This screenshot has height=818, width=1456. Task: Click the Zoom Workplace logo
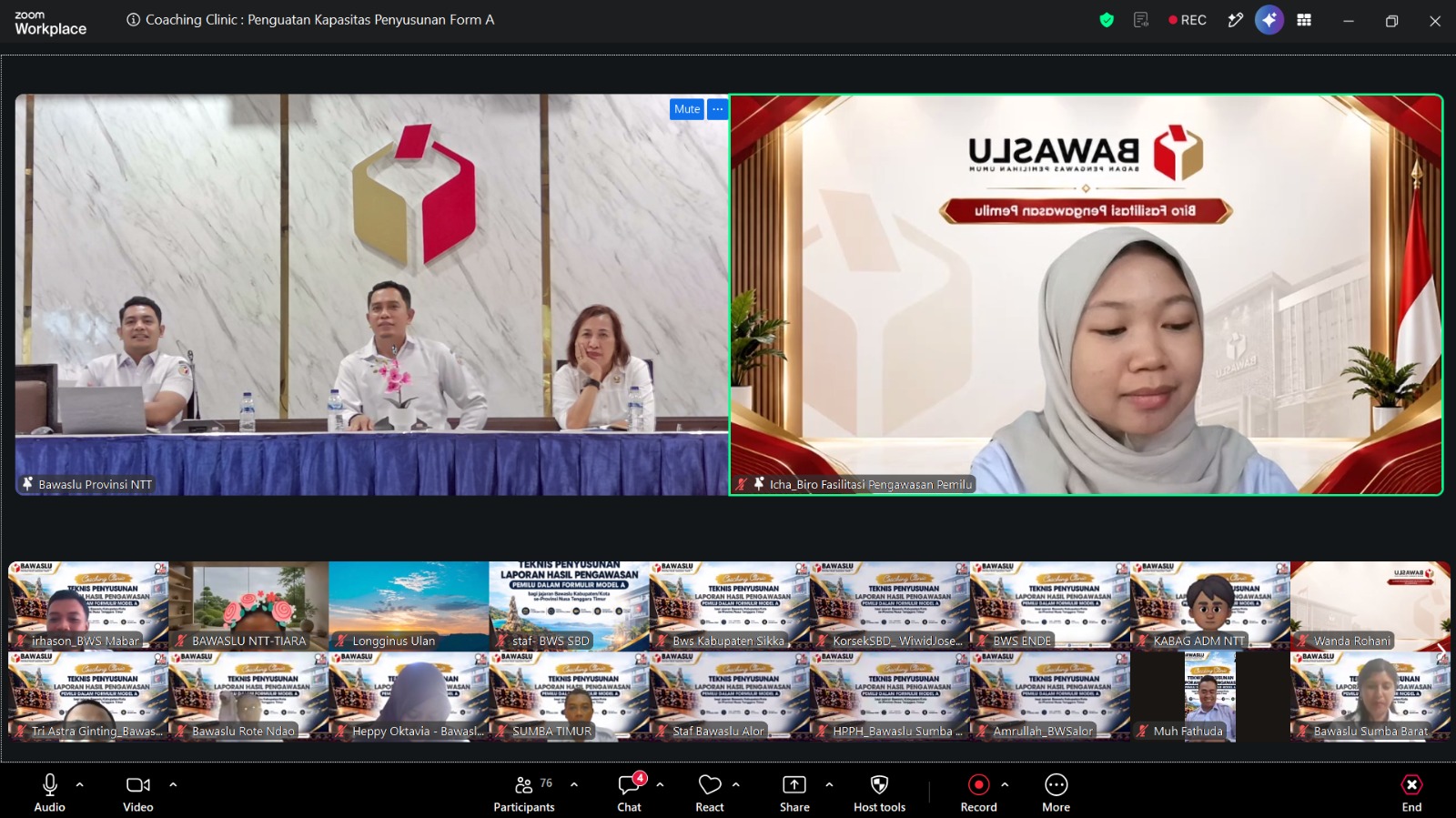(x=50, y=23)
